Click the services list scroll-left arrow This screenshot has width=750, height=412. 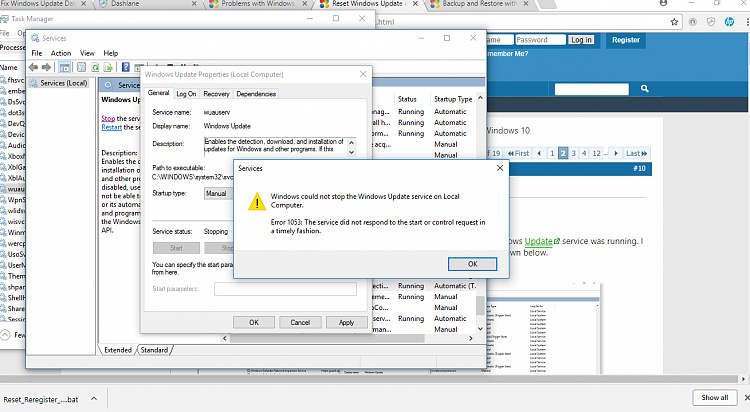pos(225,338)
